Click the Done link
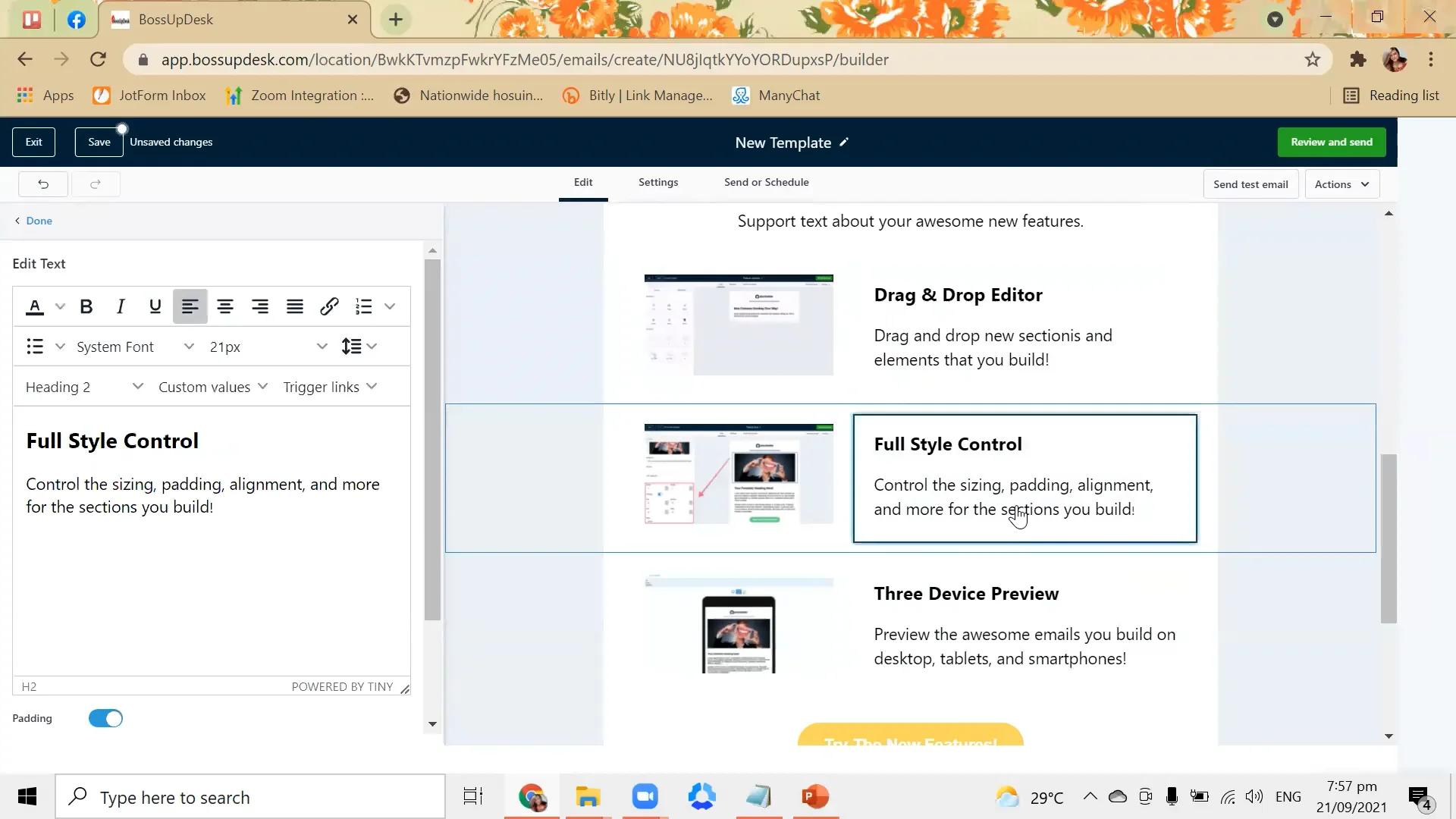This screenshot has width=1456, height=819. pyautogui.click(x=39, y=221)
